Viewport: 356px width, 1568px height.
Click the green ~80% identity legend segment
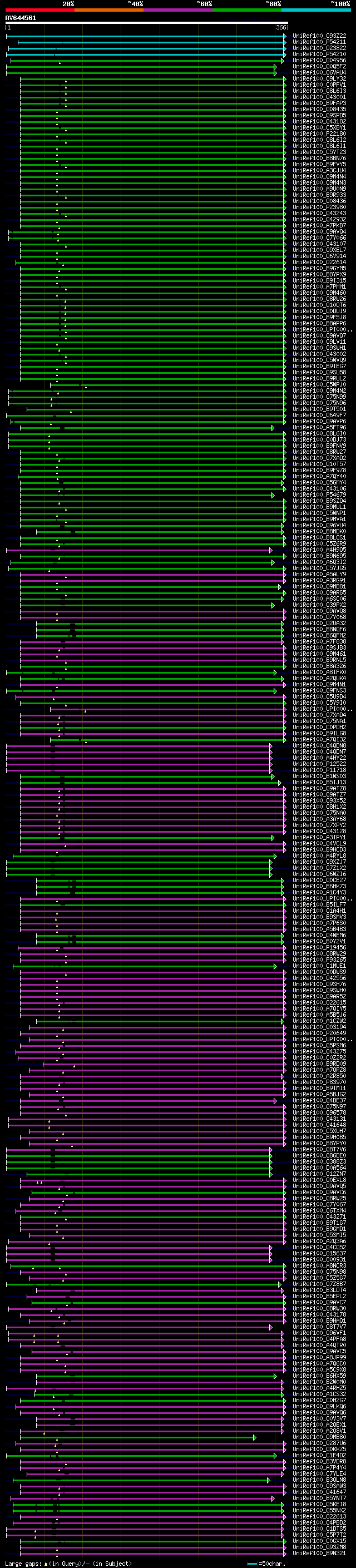tap(246, 10)
